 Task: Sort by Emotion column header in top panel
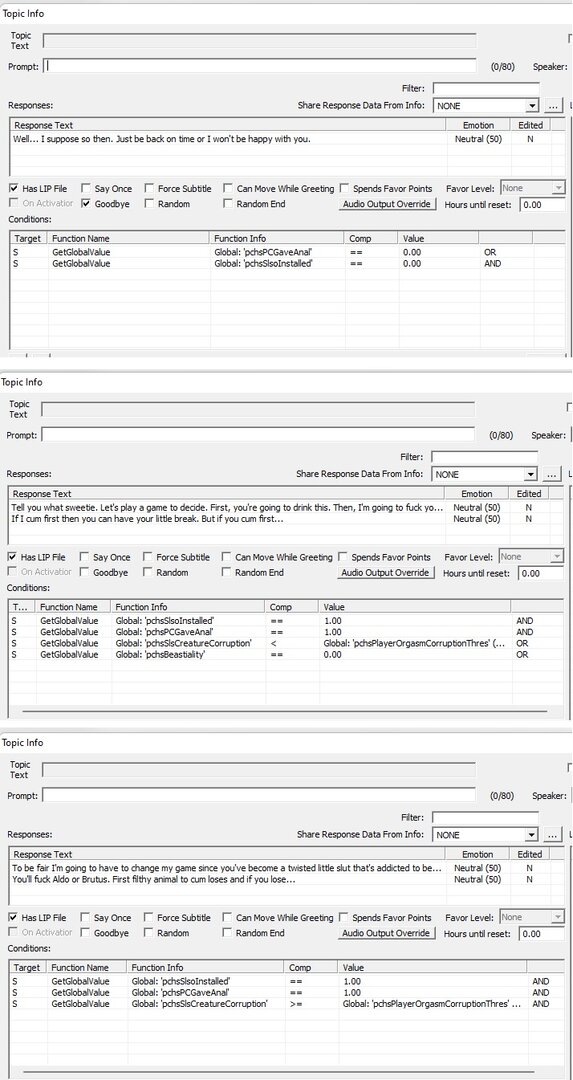pos(479,125)
